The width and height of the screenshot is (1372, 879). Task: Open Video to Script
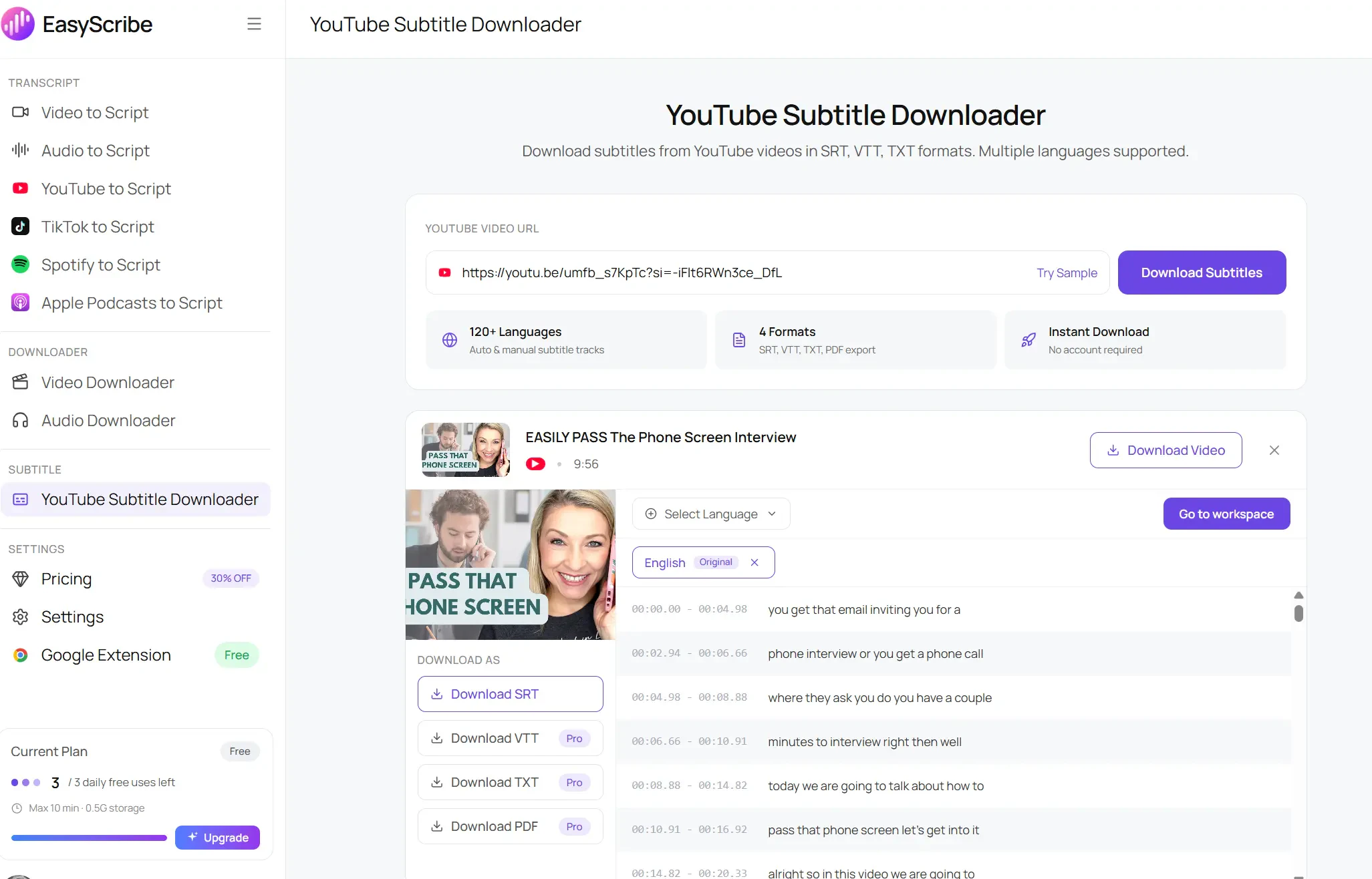pos(94,112)
